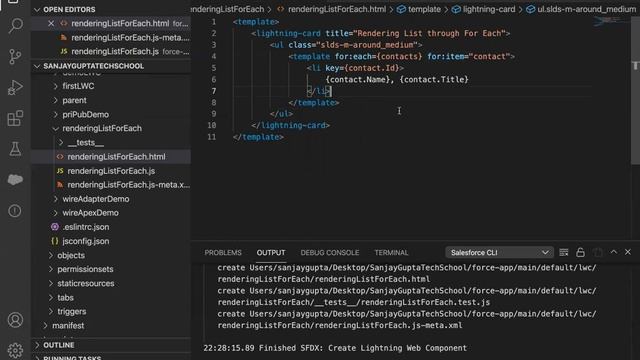
Task: Collapse the Open Editors section
Action: (37, 9)
